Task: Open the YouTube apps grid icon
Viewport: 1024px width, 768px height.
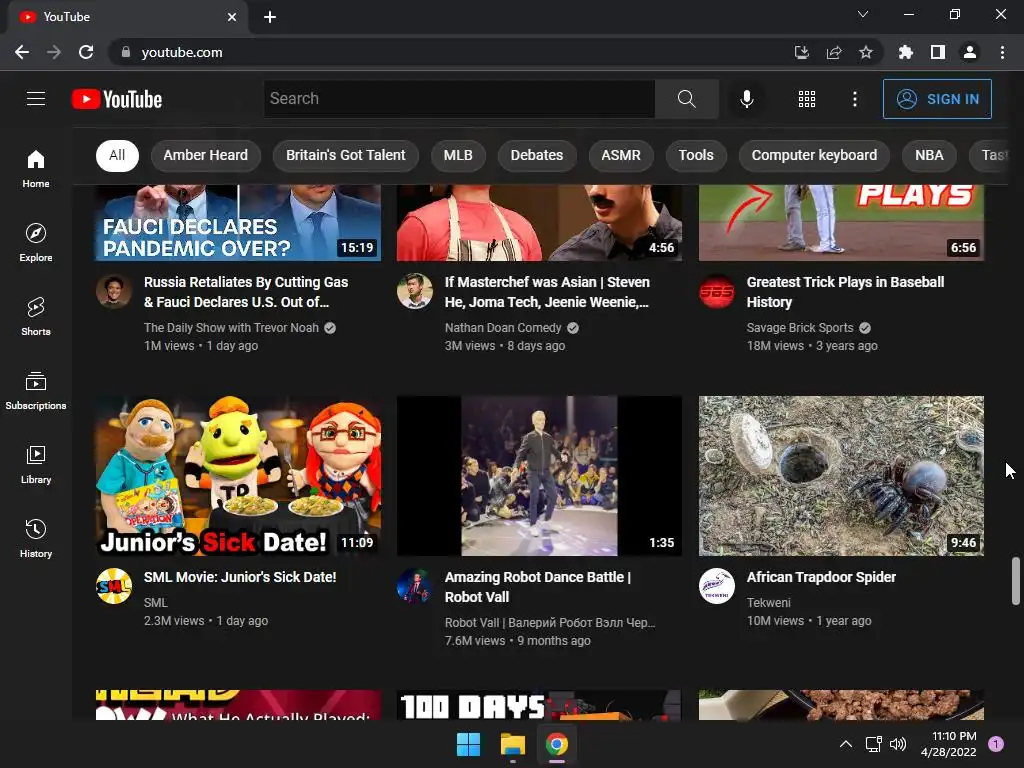Action: coord(807,99)
